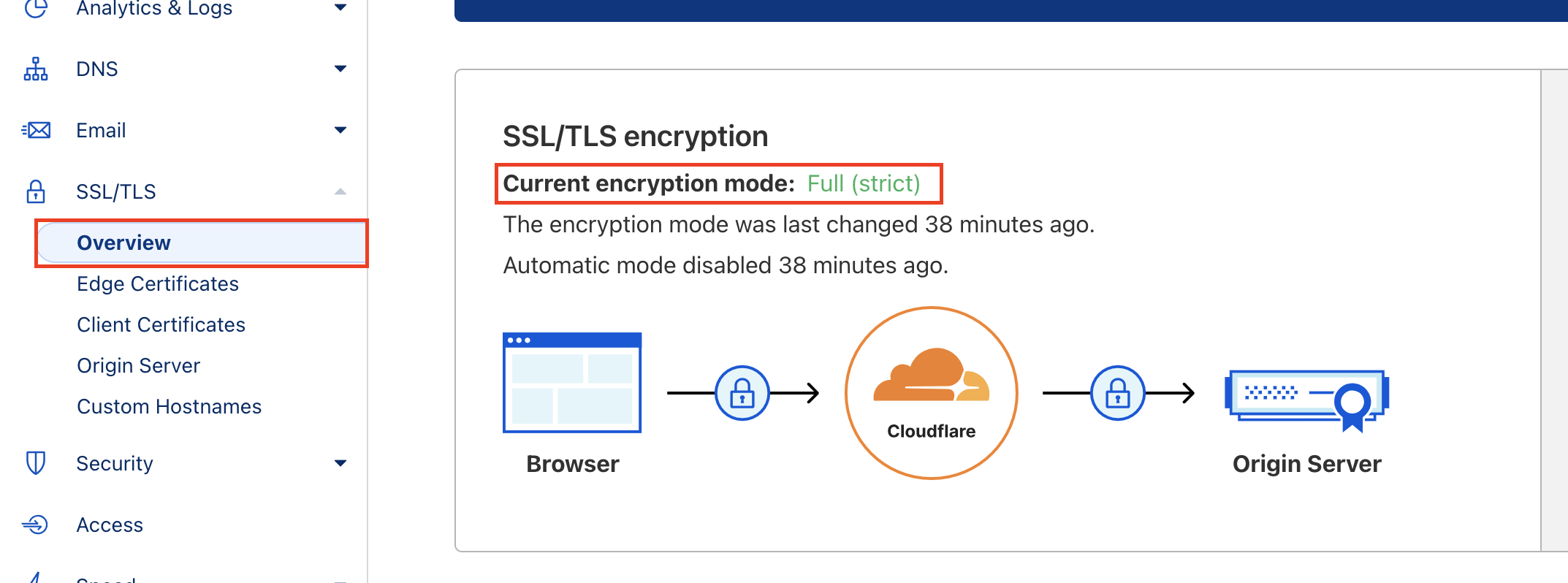Click the lock between Browser and Cloudflare
This screenshot has width=1568, height=583.
pyautogui.click(x=742, y=393)
